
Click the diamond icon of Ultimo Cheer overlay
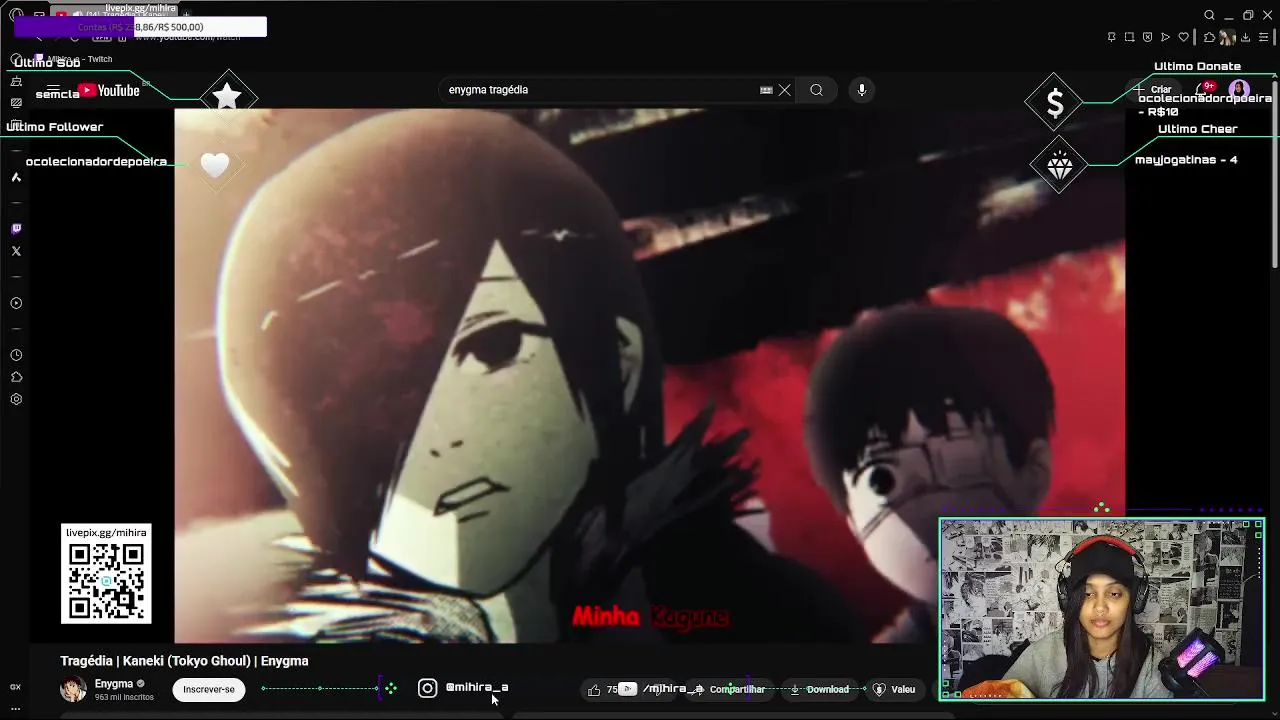click(x=1059, y=165)
